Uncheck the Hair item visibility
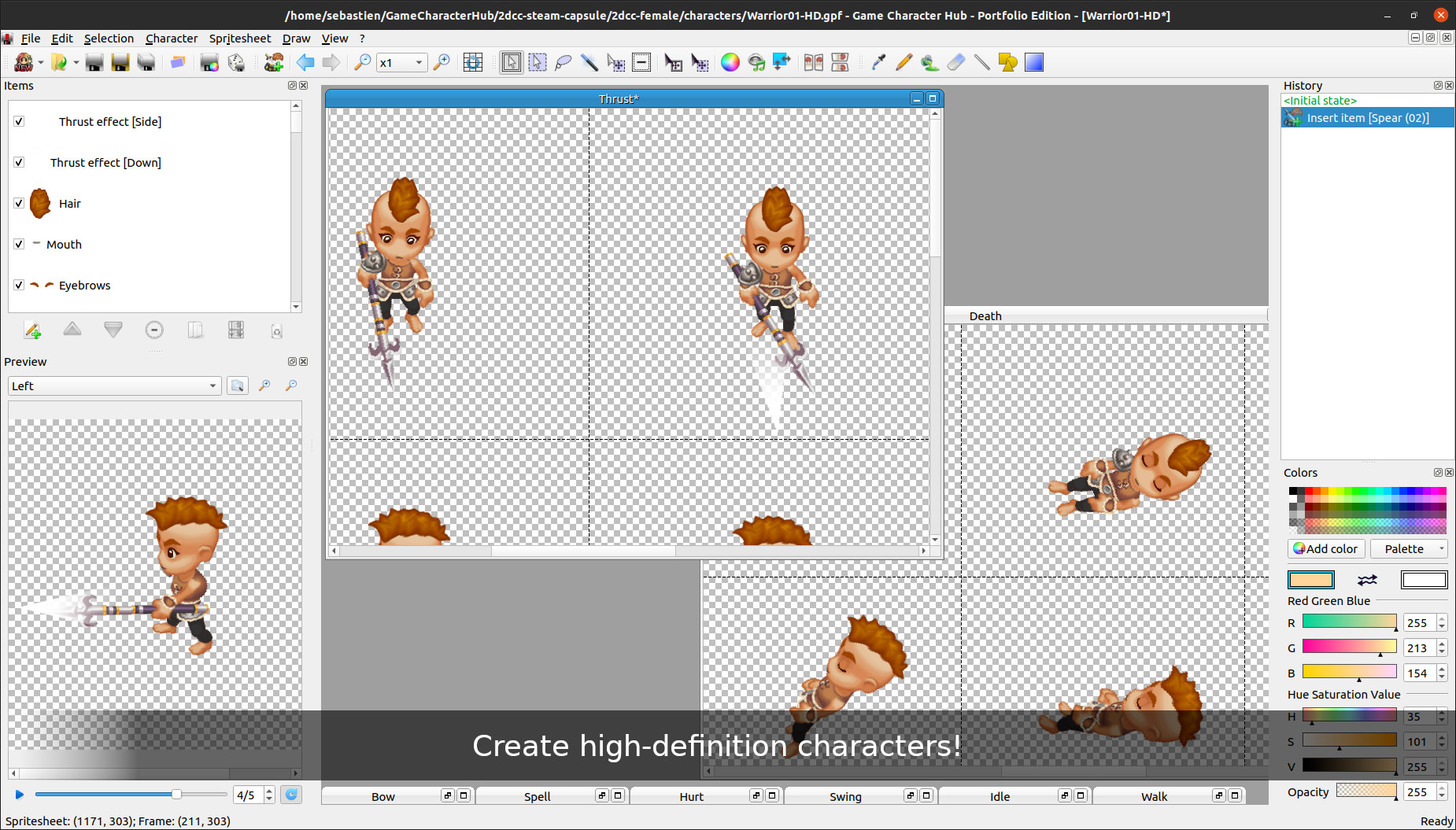Viewport: 1456px width, 830px height. pos(18,203)
